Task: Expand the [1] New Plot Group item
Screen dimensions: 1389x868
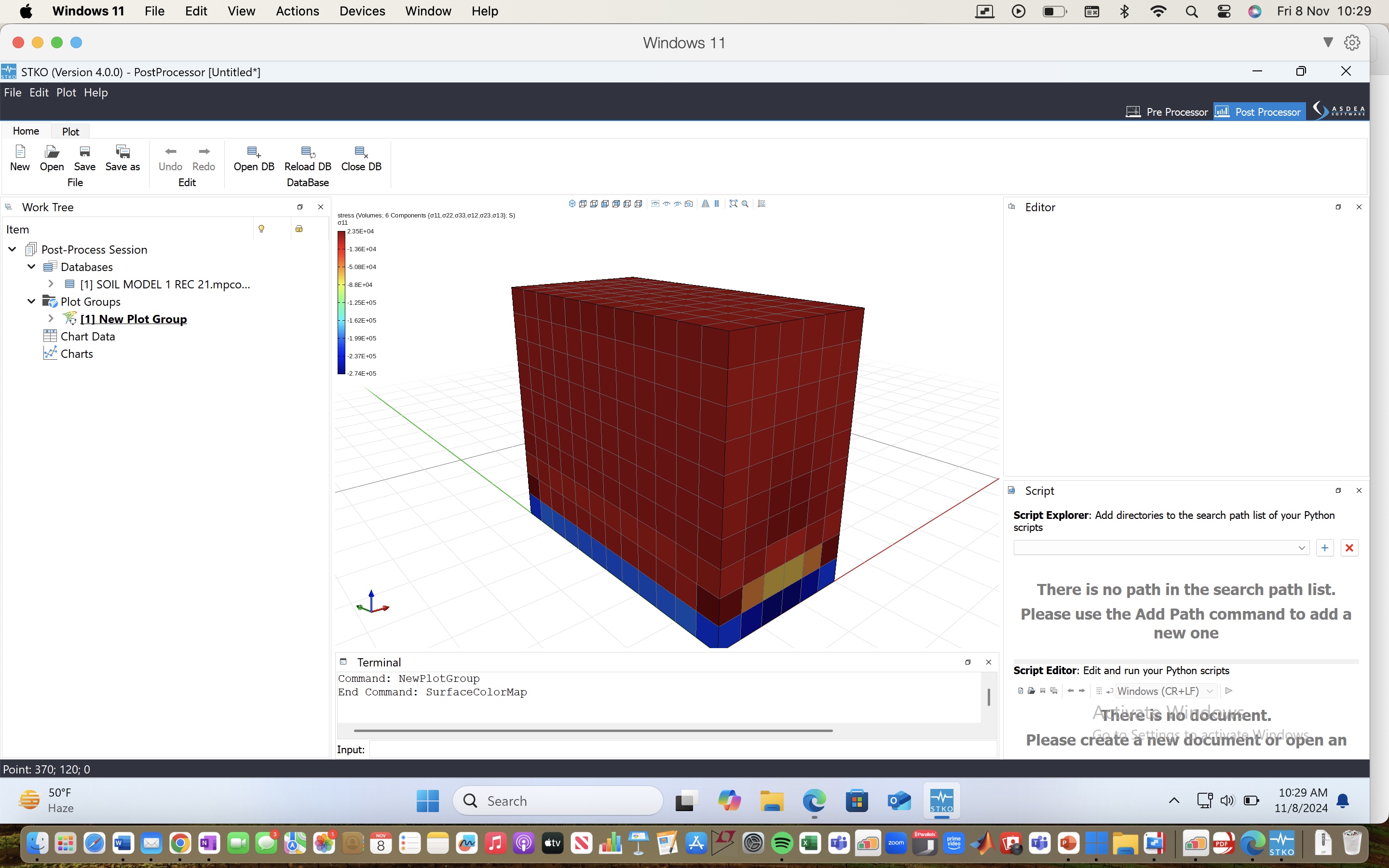Action: click(51, 319)
